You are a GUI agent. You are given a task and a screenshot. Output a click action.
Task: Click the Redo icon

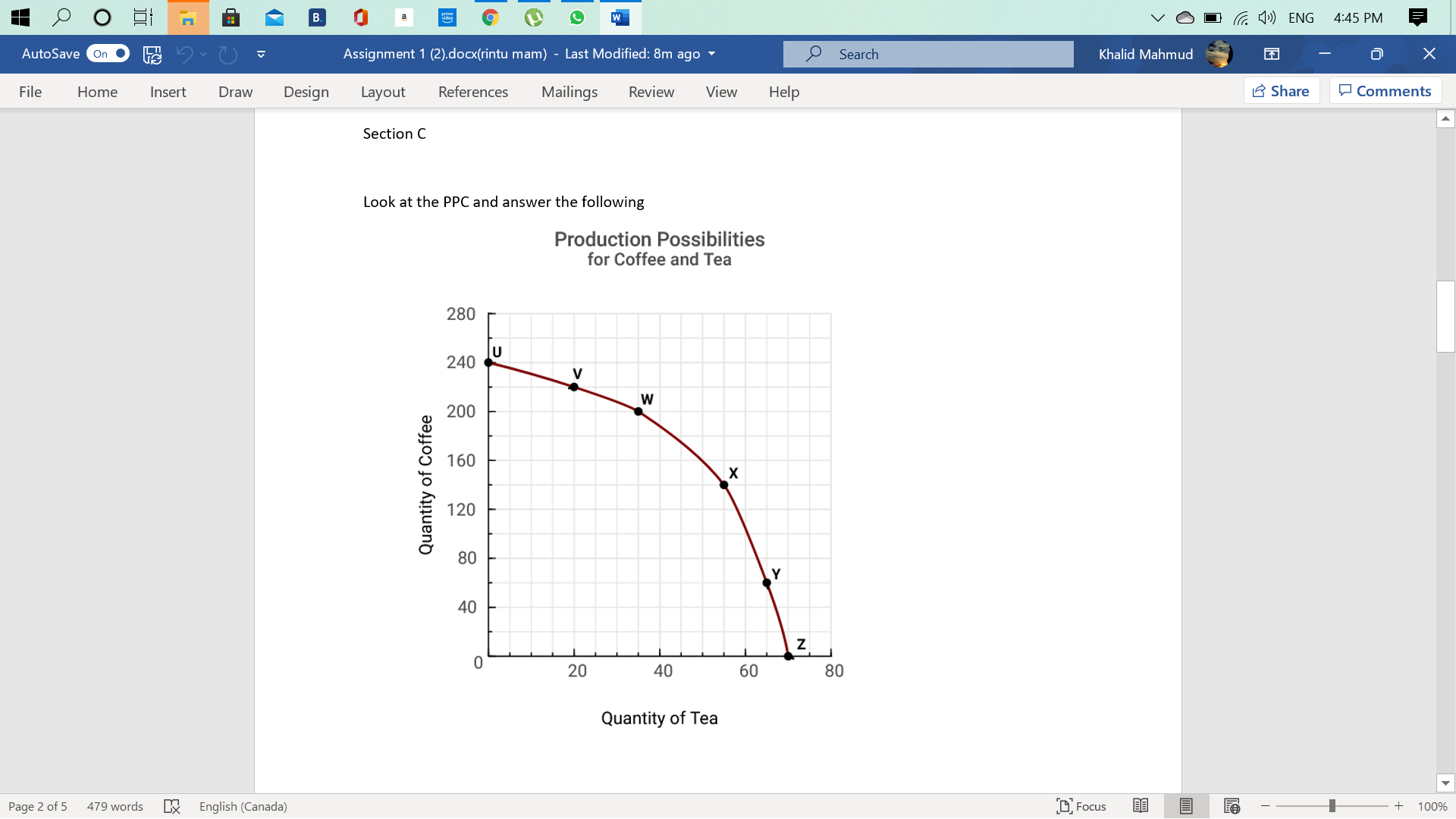pos(227,54)
